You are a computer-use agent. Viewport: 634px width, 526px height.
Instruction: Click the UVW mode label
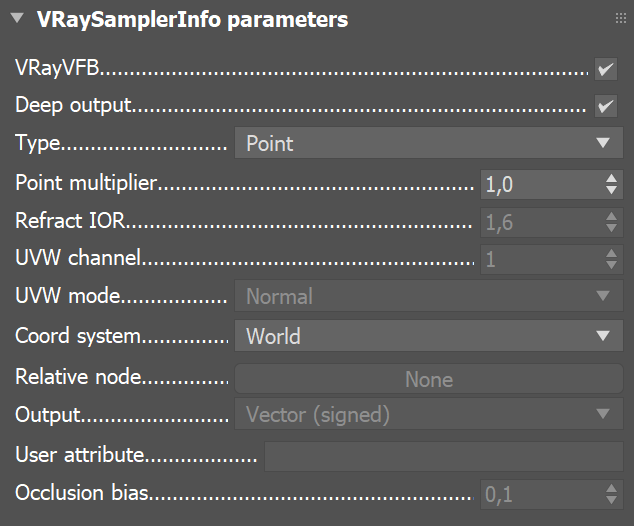coord(68,296)
